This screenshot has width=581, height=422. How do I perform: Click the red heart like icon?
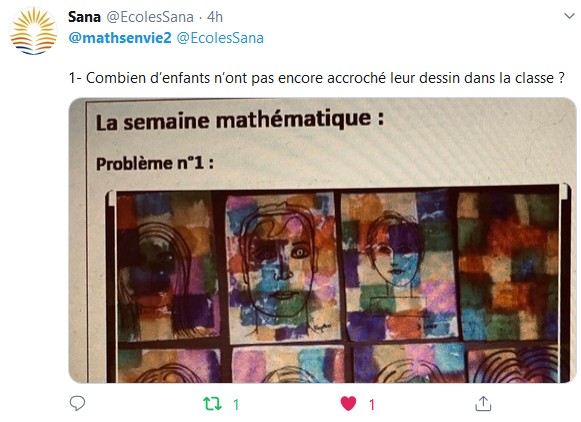(348, 403)
